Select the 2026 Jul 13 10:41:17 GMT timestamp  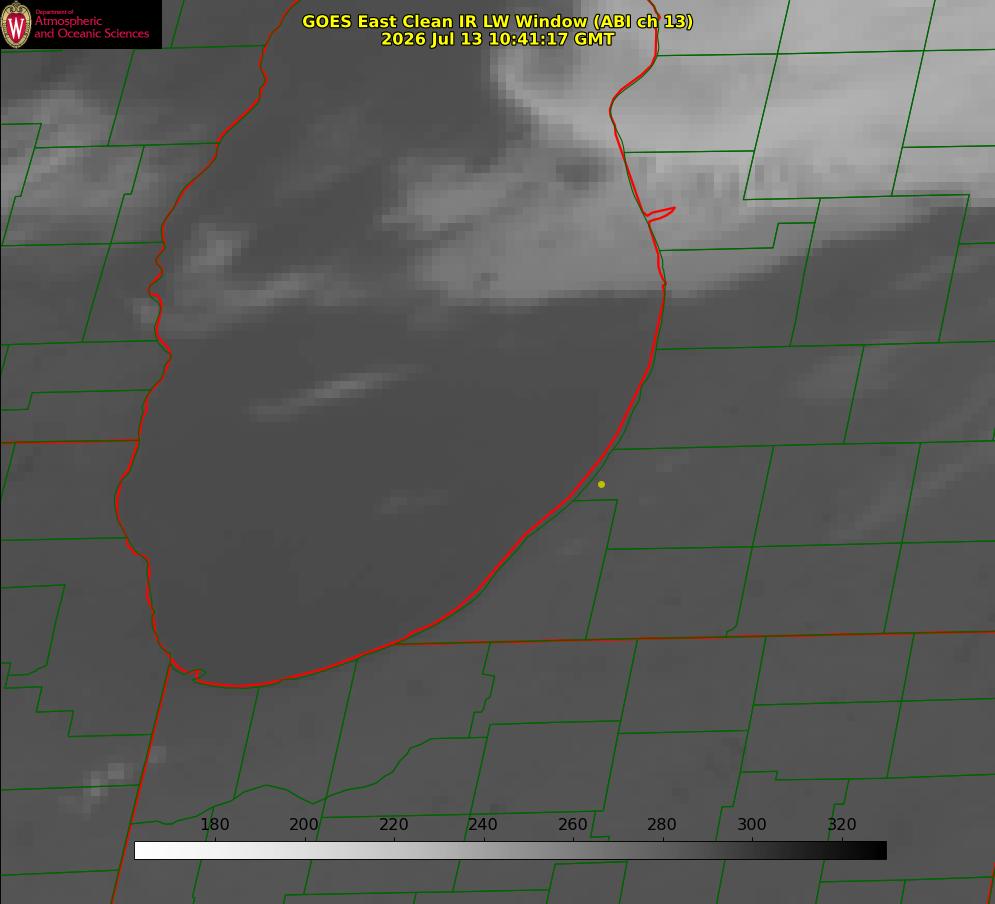(498, 39)
